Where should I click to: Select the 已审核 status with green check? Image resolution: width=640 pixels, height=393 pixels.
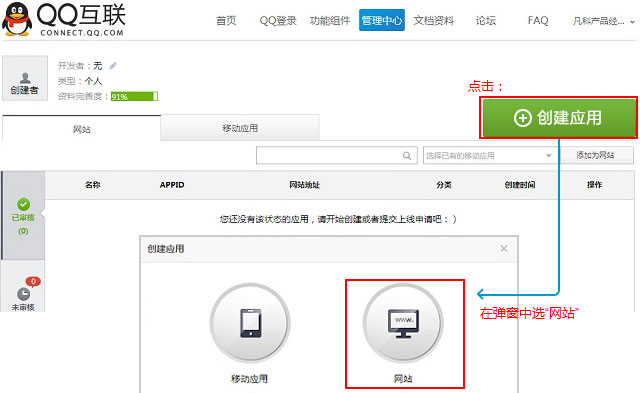click(23, 216)
